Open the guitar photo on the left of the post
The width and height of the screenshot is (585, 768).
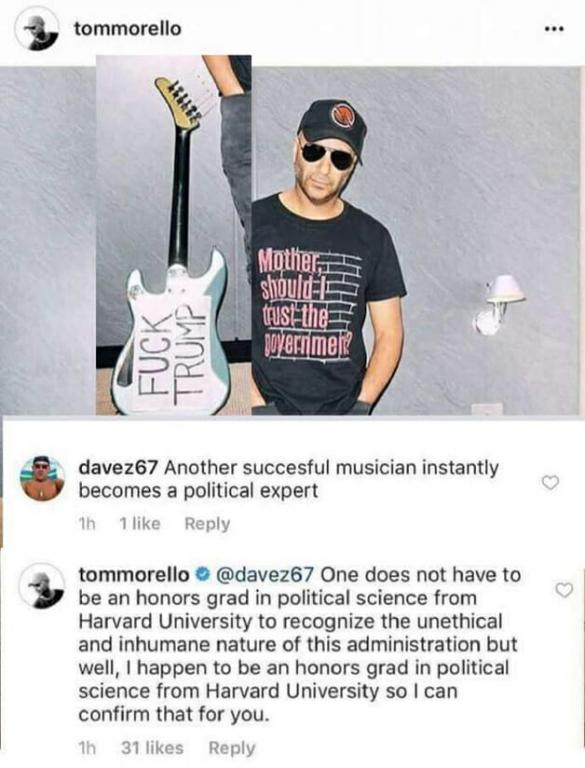click(173, 235)
